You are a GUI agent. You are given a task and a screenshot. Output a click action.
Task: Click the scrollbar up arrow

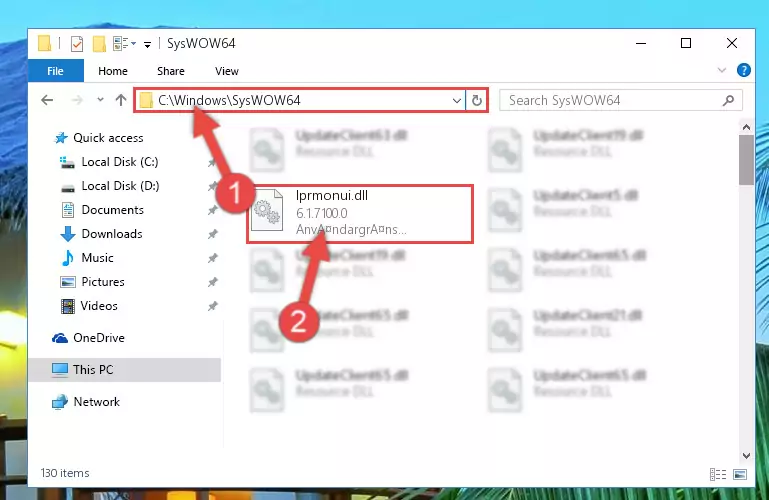[746, 127]
